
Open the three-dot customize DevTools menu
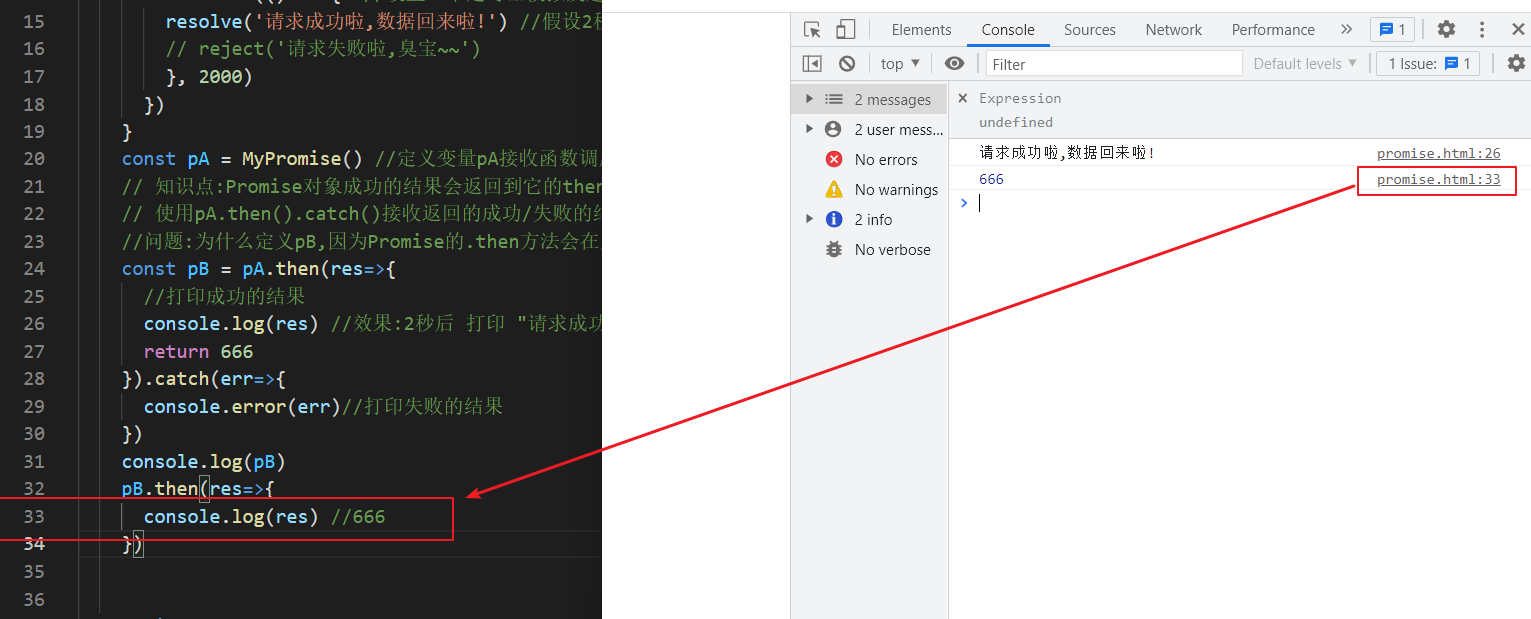[x=1482, y=29]
